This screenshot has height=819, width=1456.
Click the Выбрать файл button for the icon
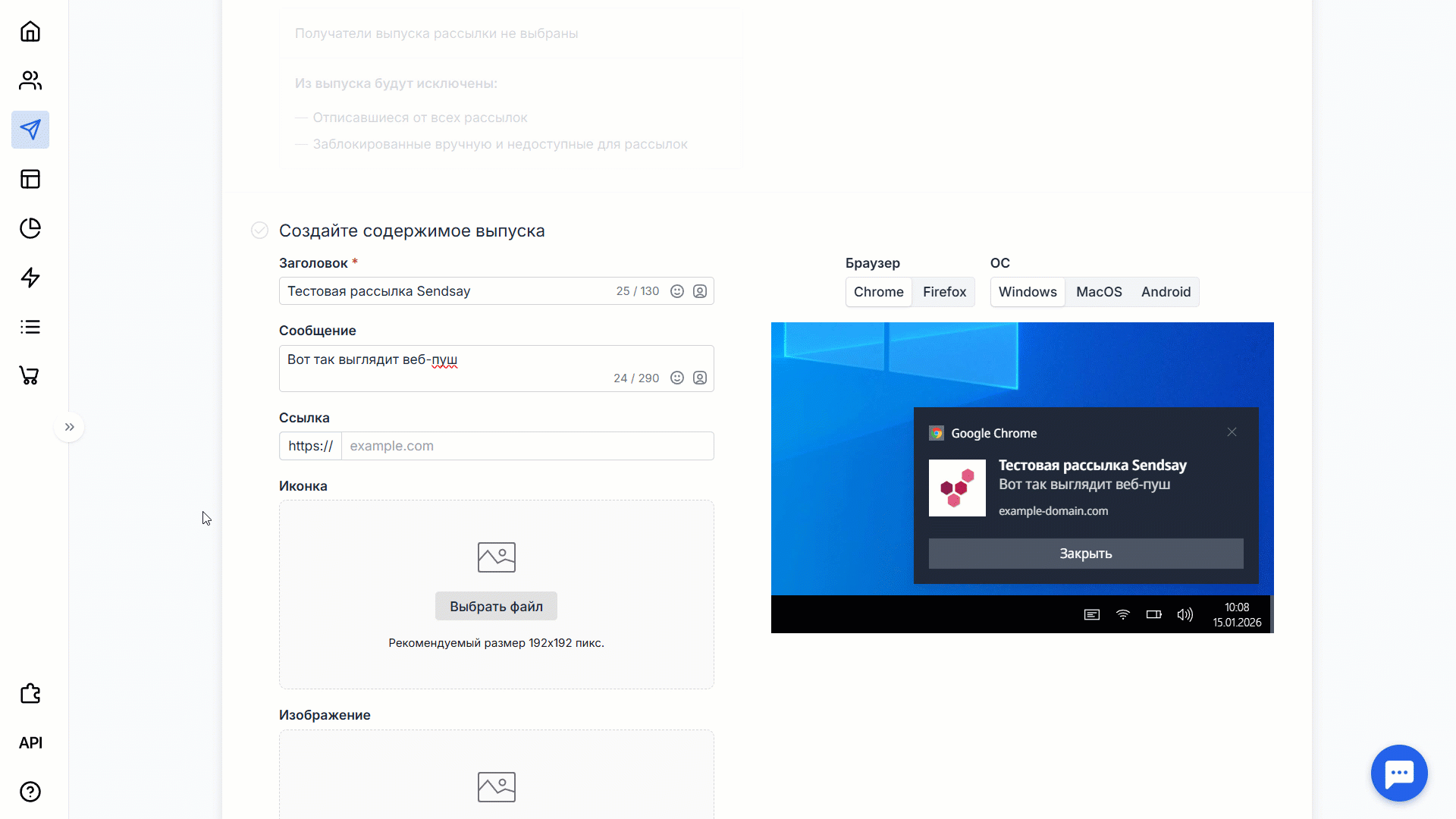click(x=496, y=605)
